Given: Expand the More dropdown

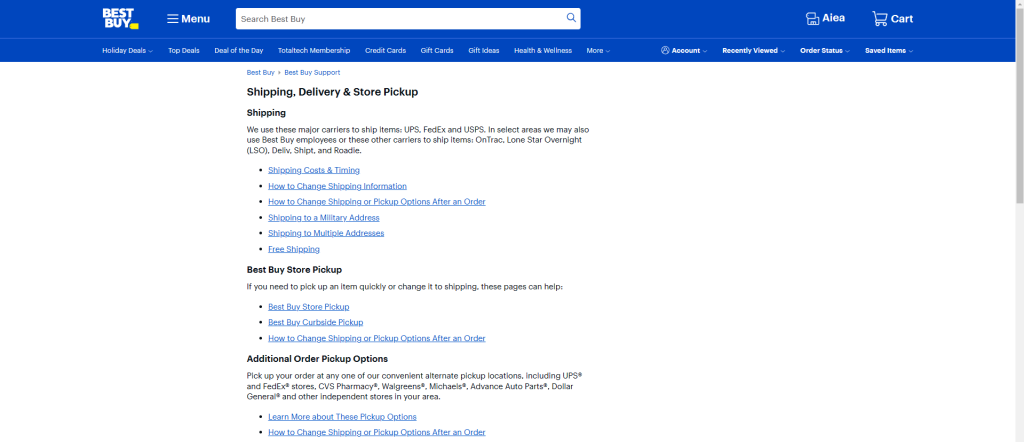Looking at the screenshot, I should (x=598, y=50).
